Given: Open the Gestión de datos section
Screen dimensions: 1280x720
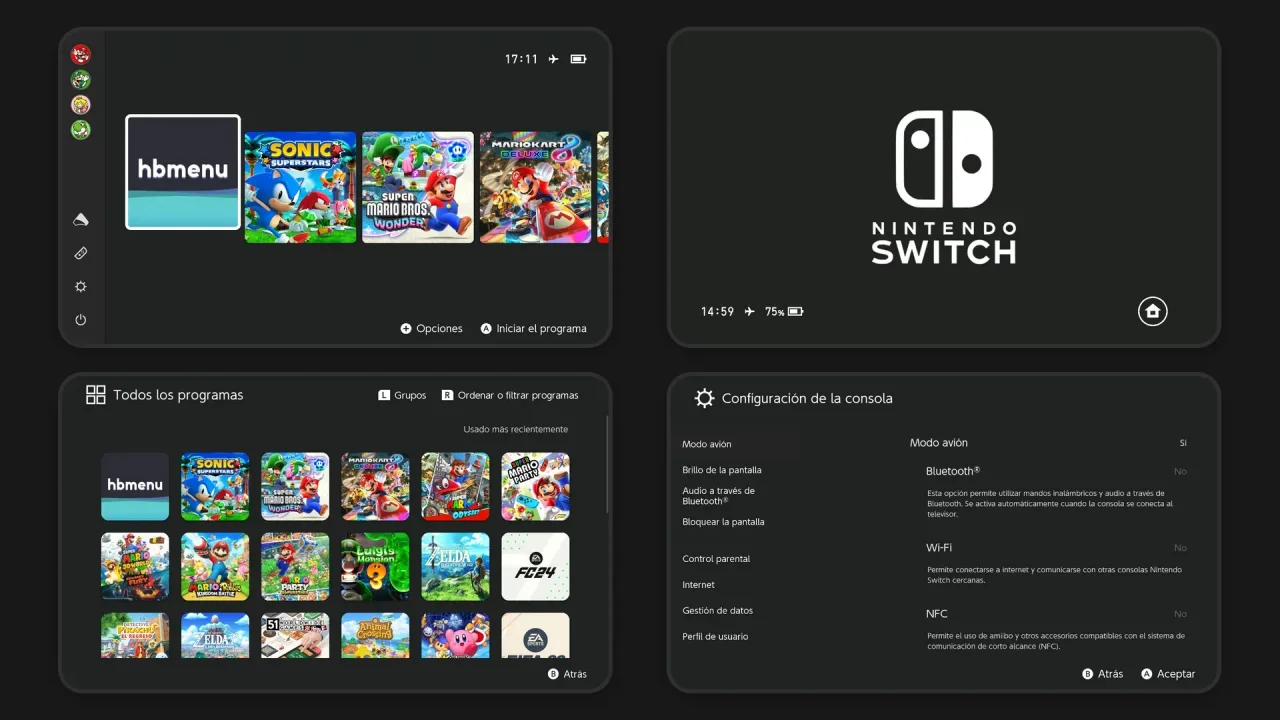Looking at the screenshot, I should [x=718, y=611].
